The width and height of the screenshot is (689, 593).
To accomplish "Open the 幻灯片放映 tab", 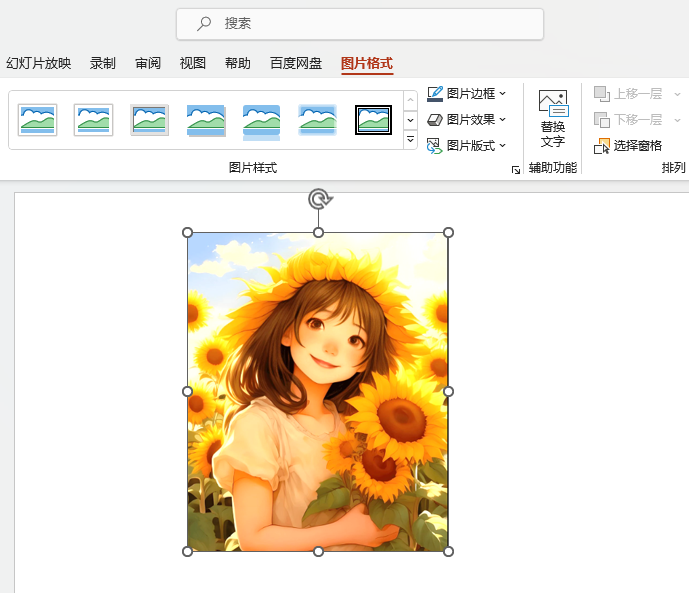I will pyautogui.click(x=39, y=63).
